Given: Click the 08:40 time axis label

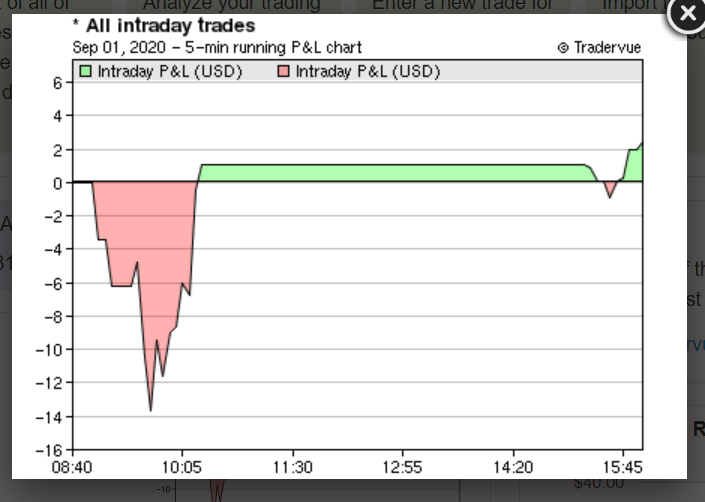Looking at the screenshot, I should point(73,466).
